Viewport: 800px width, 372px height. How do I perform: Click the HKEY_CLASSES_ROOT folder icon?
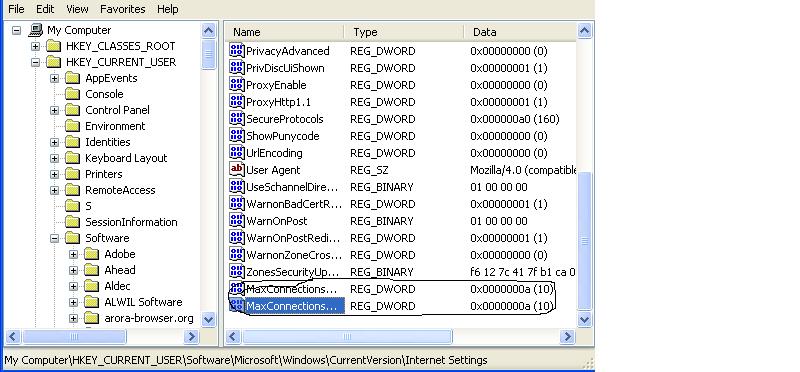coord(54,46)
